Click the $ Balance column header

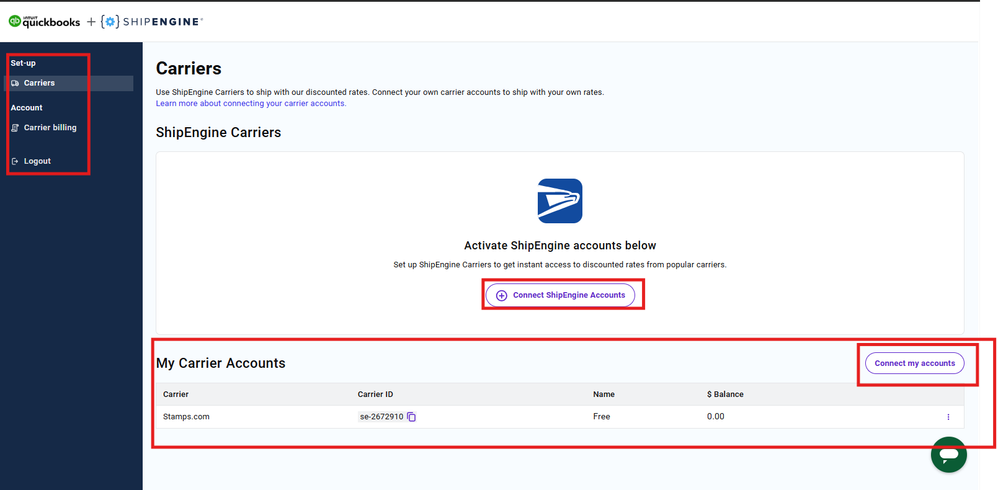pyautogui.click(x=725, y=395)
